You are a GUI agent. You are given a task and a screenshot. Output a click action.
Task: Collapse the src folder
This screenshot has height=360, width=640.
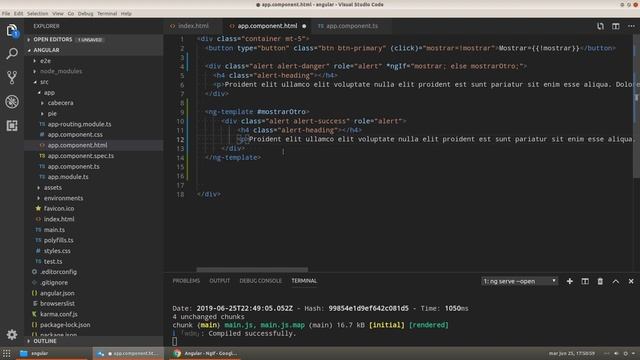[44, 82]
